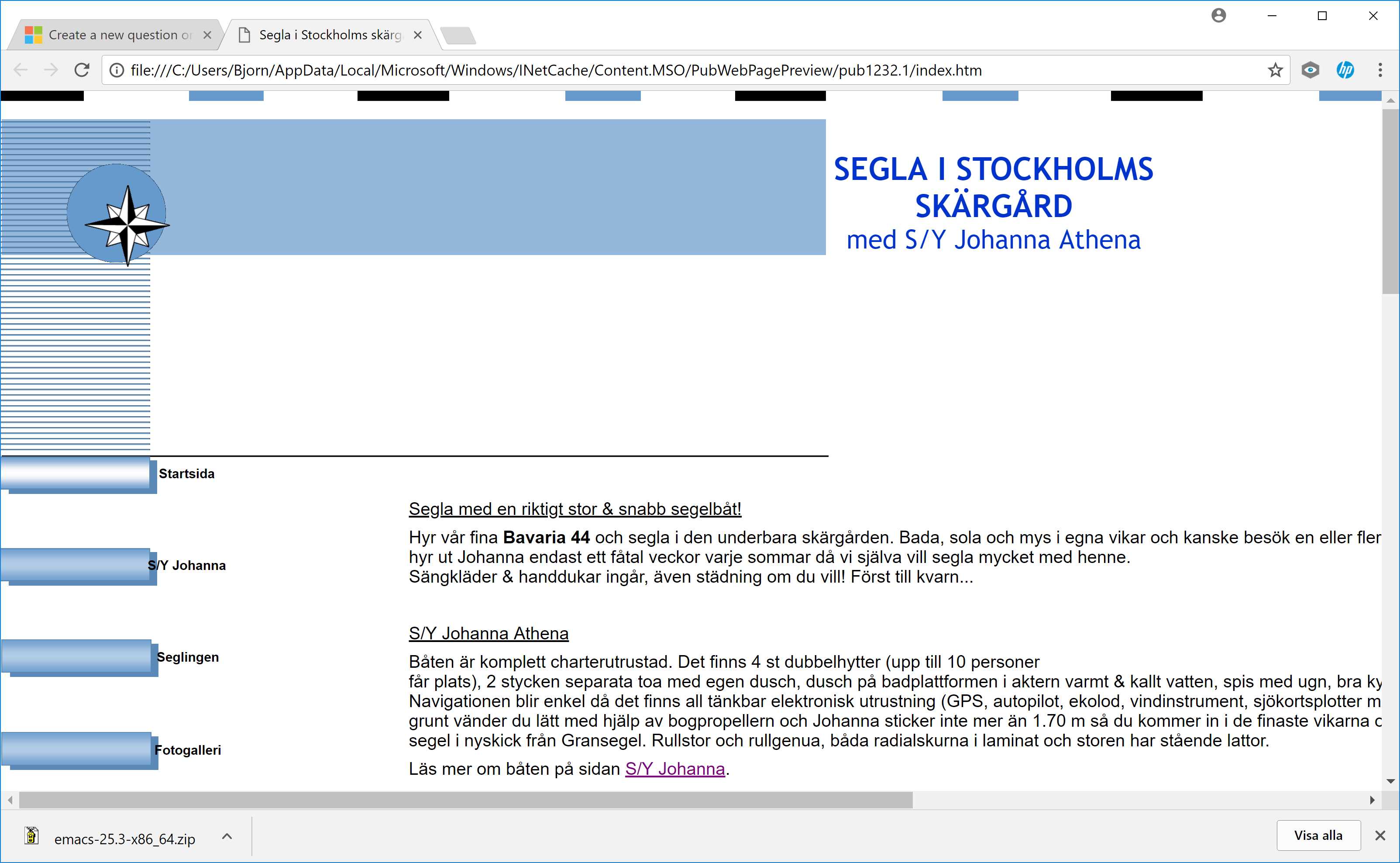1400x863 pixels.
Task: Open the eye-shaped extension icon
Action: (x=1310, y=70)
